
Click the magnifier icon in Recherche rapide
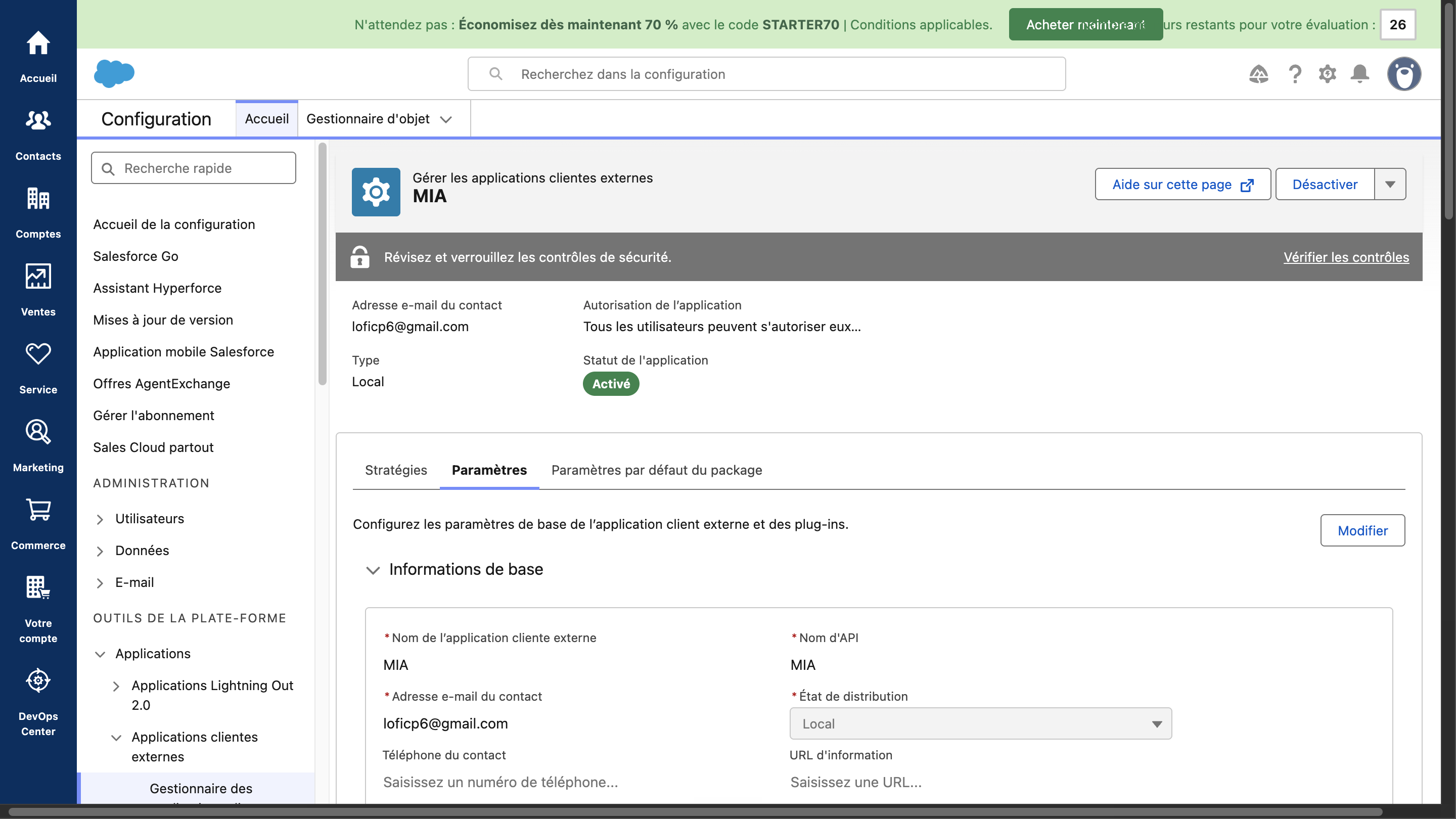pos(108,169)
